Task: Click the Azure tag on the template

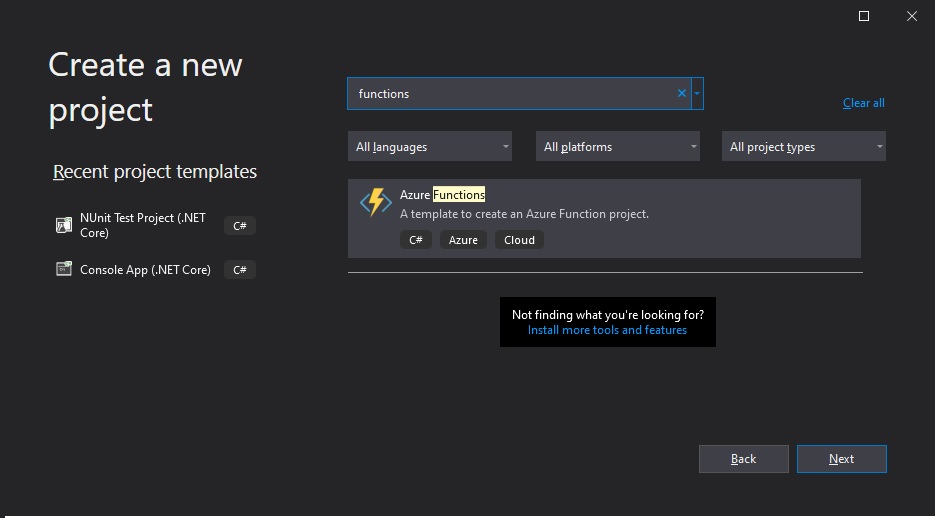Action: pos(463,240)
